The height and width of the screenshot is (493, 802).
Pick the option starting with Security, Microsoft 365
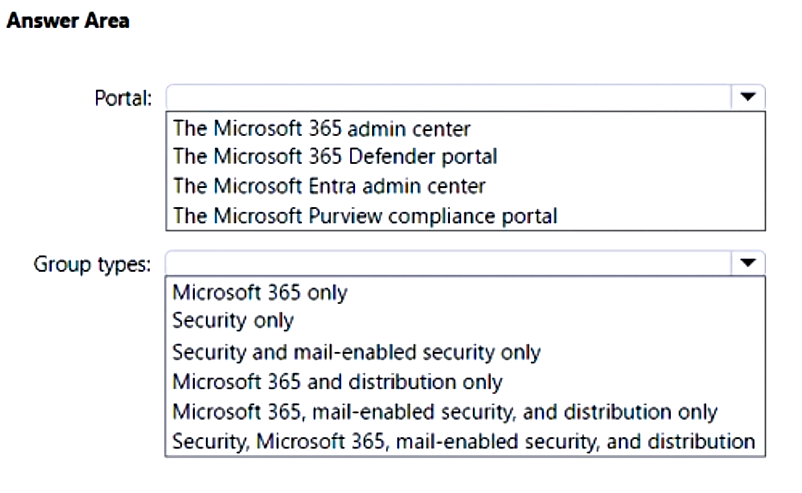pyautogui.click(x=463, y=440)
